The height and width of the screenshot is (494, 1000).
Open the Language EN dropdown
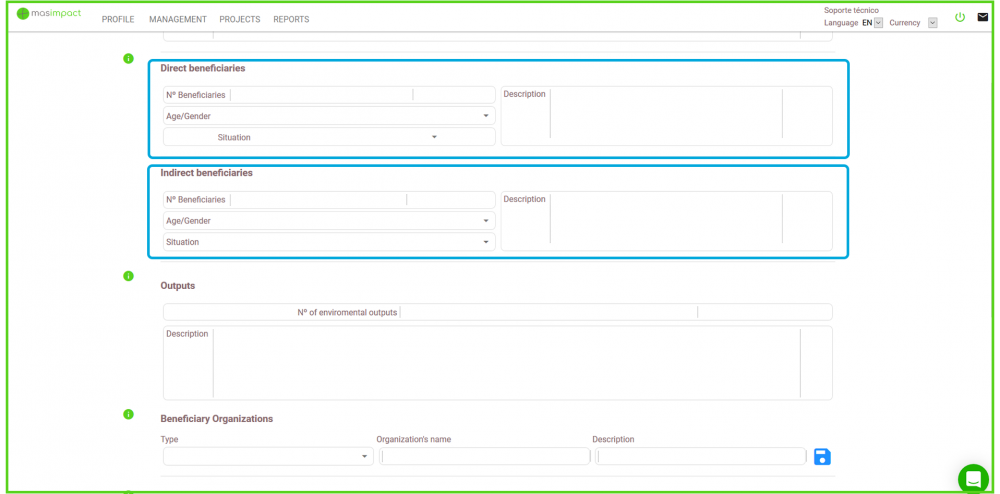(x=878, y=23)
